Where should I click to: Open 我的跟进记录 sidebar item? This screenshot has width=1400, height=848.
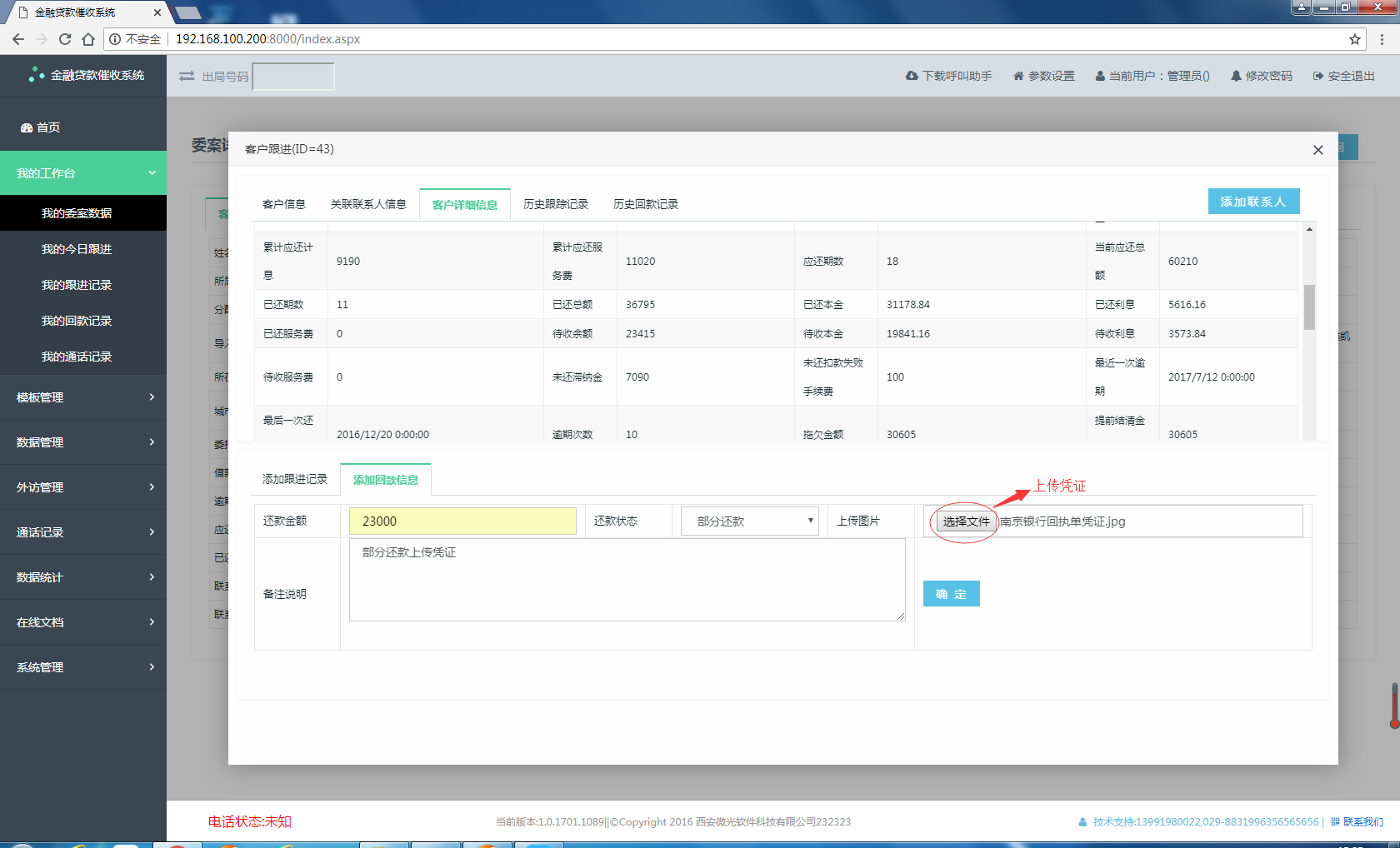(83, 285)
